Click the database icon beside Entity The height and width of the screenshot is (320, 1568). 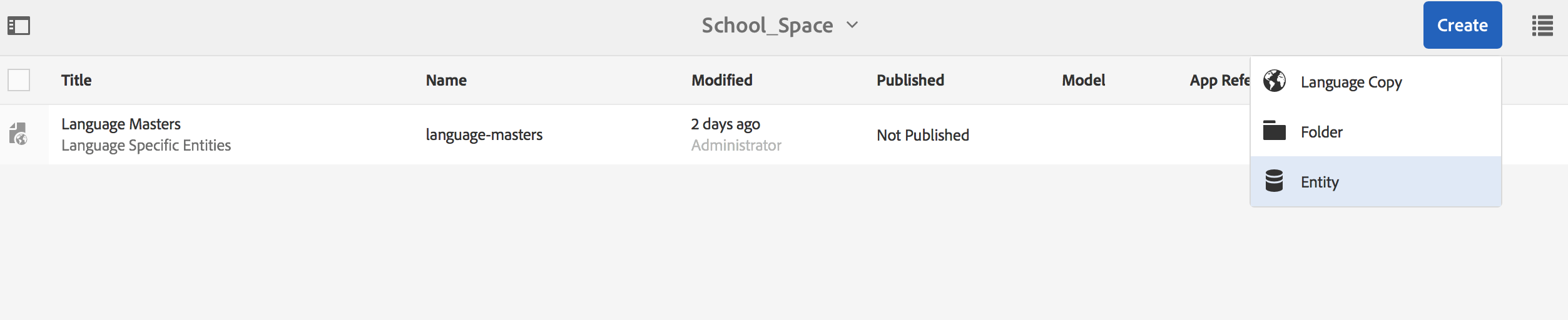tap(1274, 181)
